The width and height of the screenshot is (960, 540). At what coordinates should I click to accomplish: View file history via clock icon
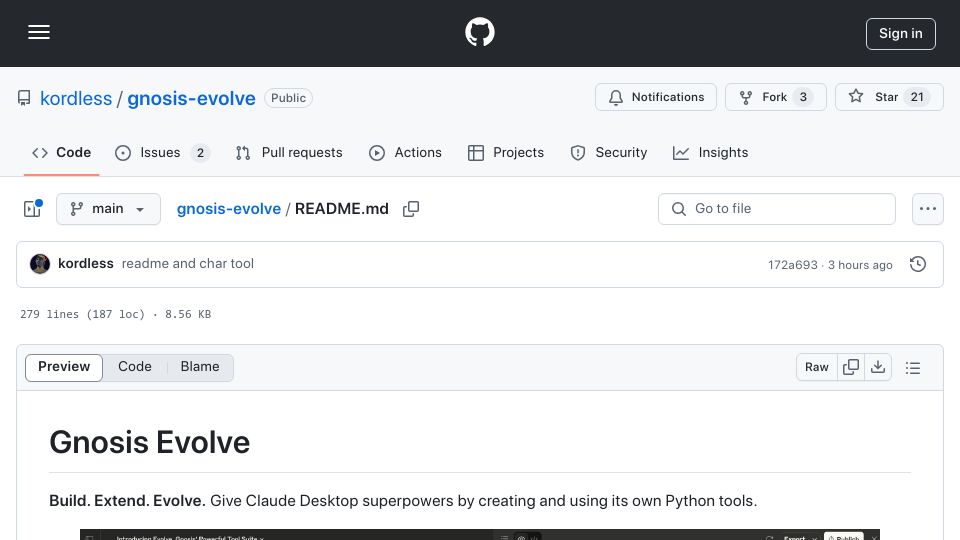pos(918,264)
